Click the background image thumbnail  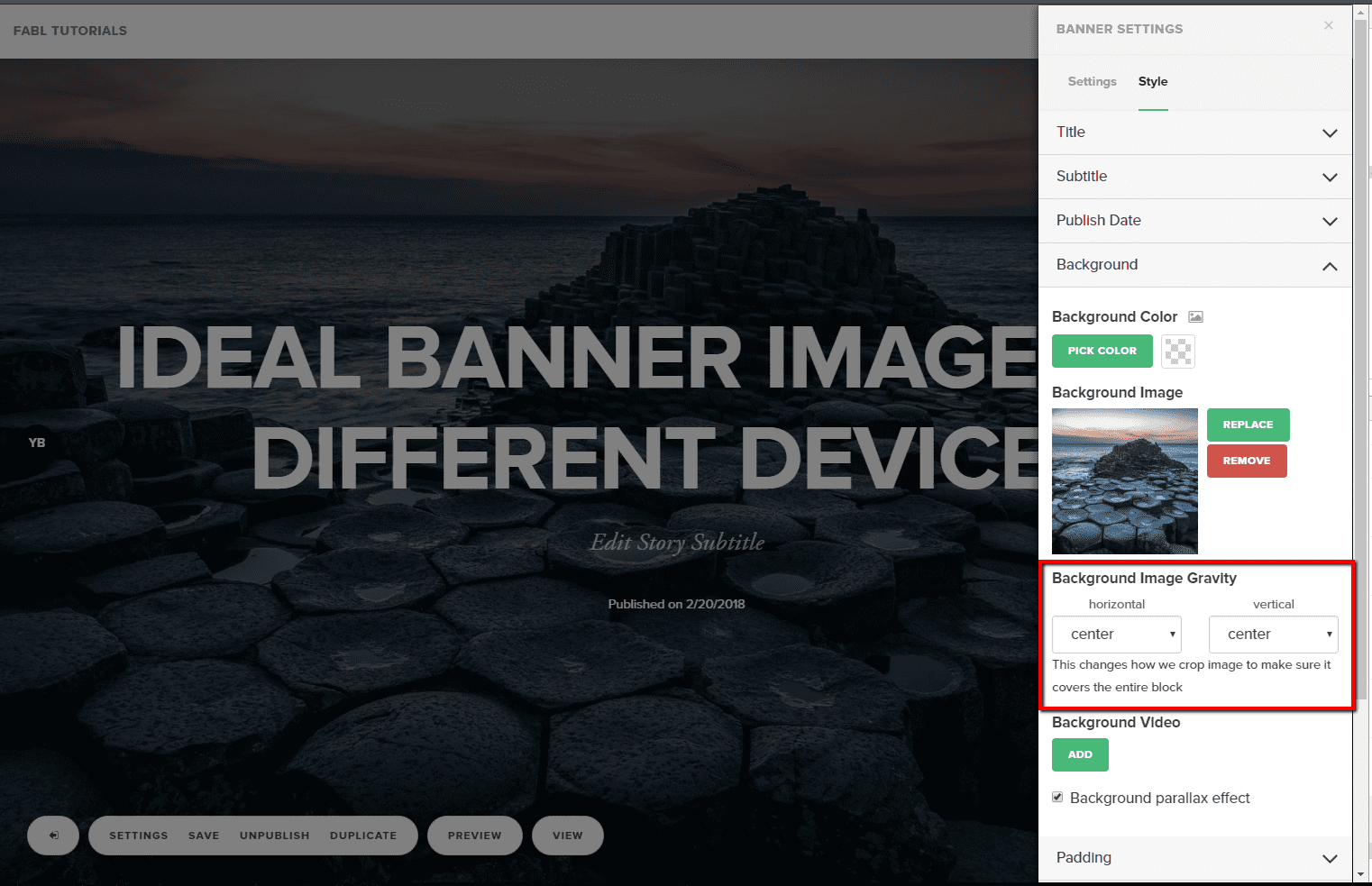coord(1124,481)
